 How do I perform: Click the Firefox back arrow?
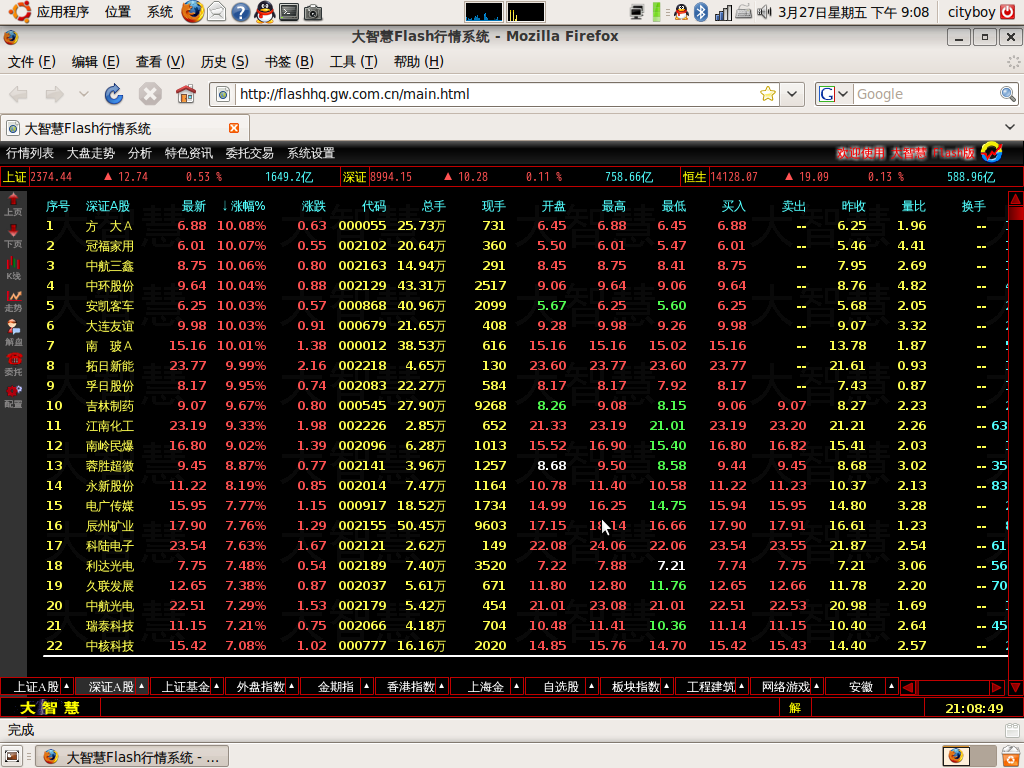(18, 94)
